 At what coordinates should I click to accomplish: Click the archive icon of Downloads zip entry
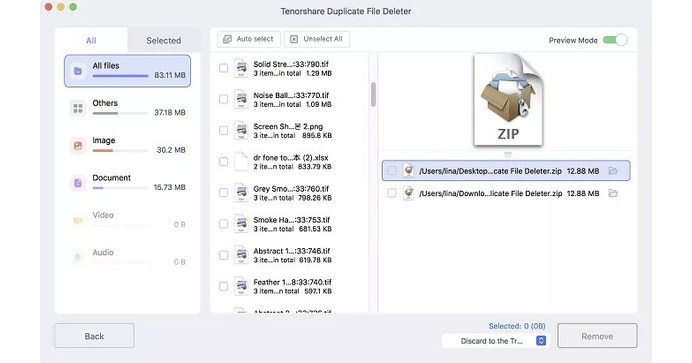[x=409, y=193]
